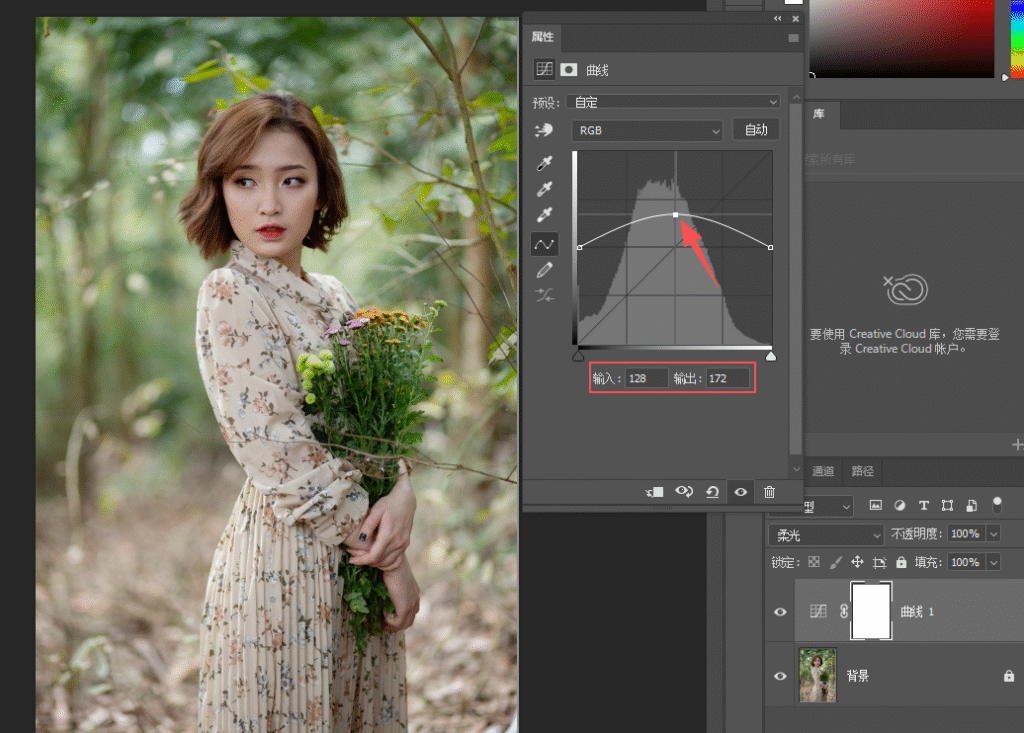Viewport: 1024px width, 733px height.
Task: Open the 预设 preset dropdown
Action: pyautogui.click(x=673, y=102)
